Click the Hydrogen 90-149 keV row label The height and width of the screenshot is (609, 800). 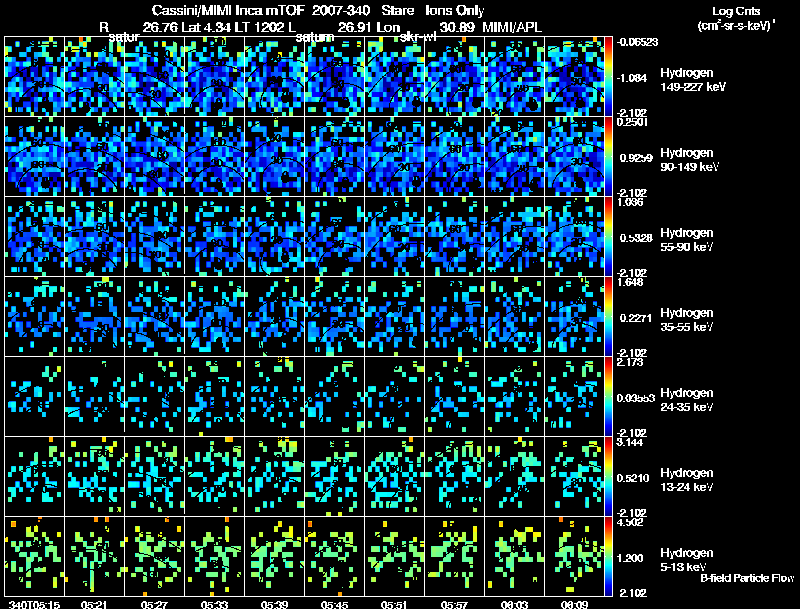689,160
